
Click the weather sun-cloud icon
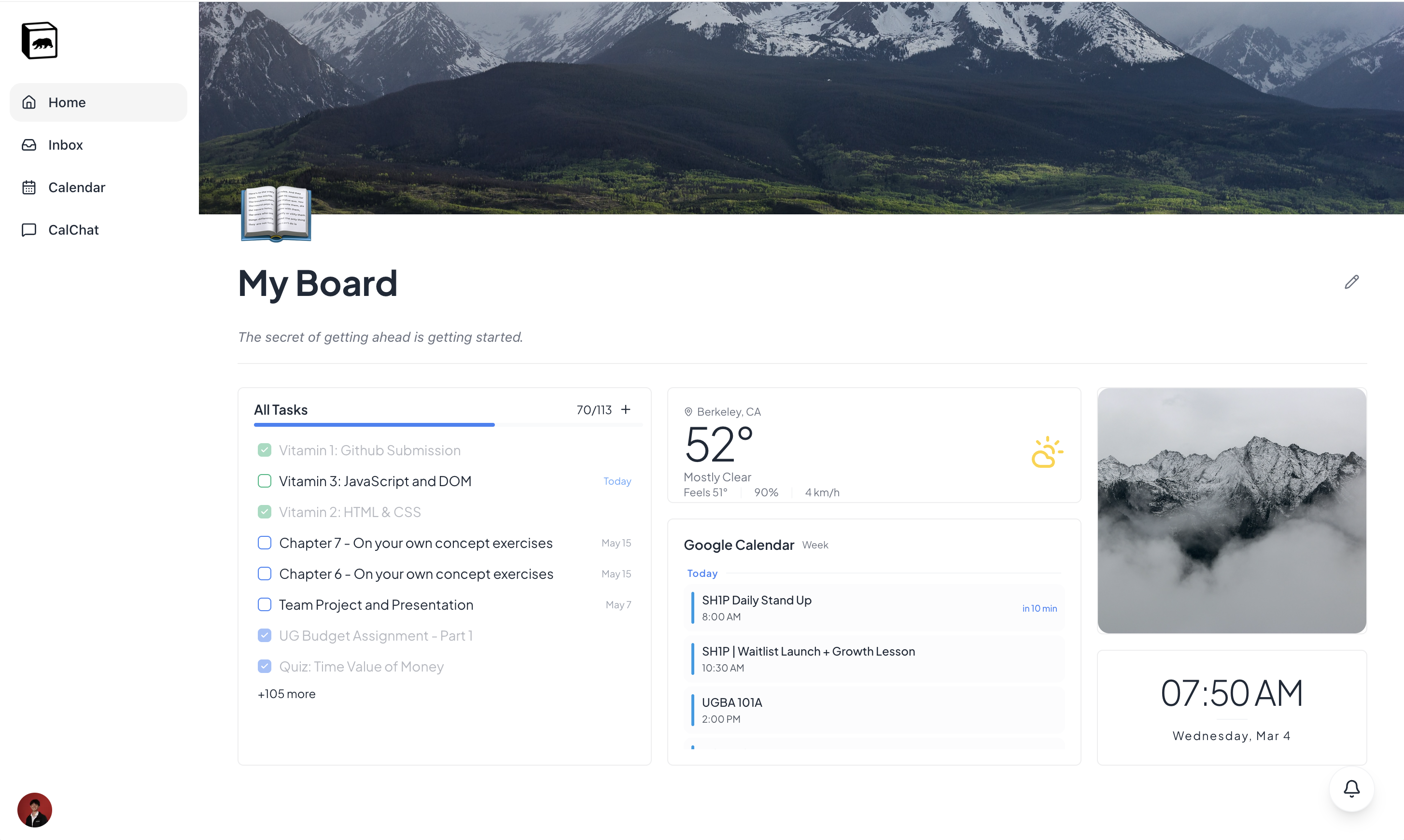click(x=1046, y=452)
